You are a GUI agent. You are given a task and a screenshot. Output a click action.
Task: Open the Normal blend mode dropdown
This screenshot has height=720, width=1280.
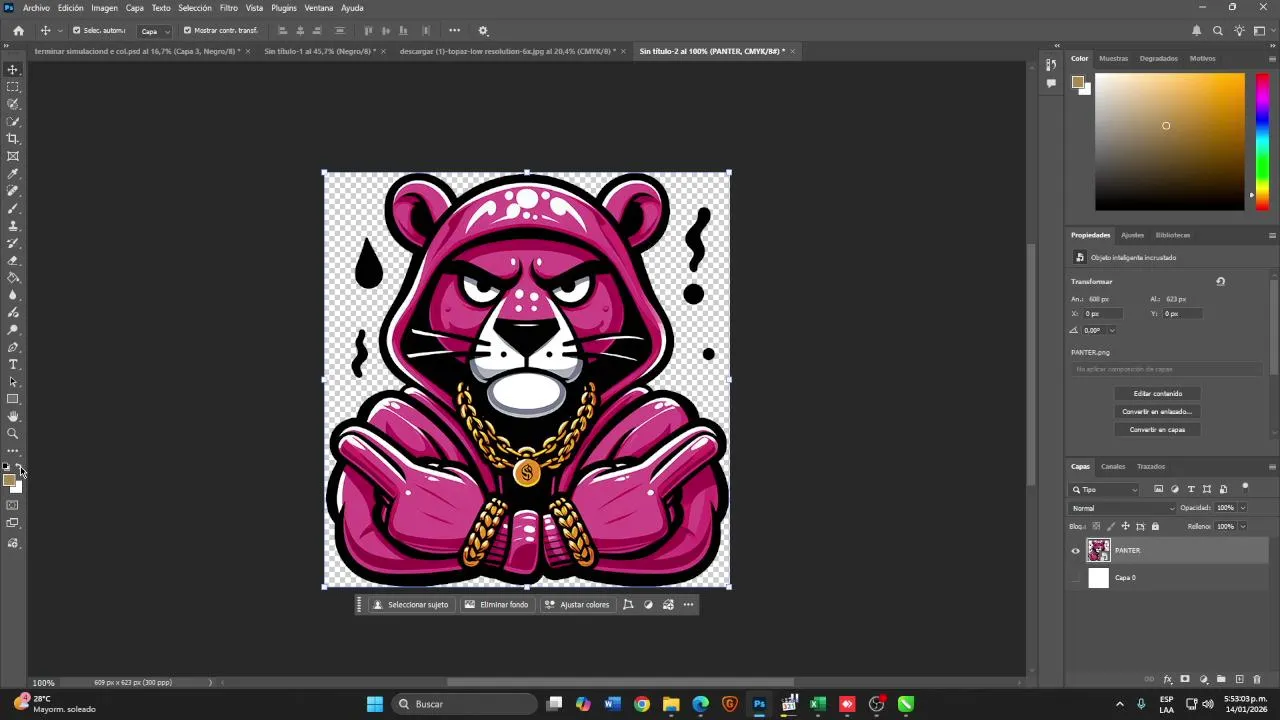click(x=1123, y=508)
